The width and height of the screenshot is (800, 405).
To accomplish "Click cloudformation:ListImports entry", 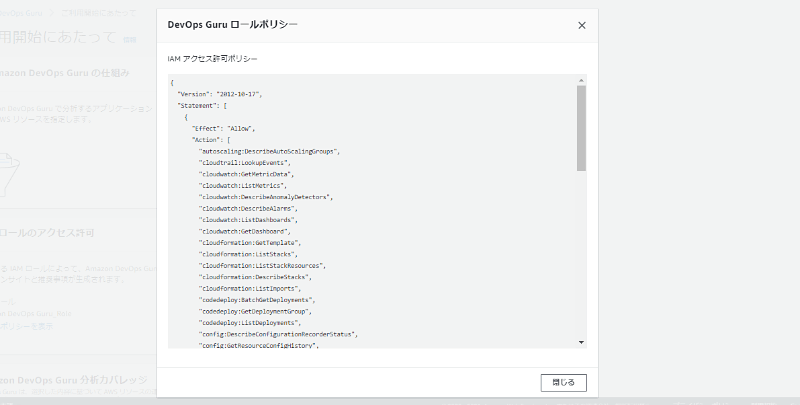I will (249, 289).
